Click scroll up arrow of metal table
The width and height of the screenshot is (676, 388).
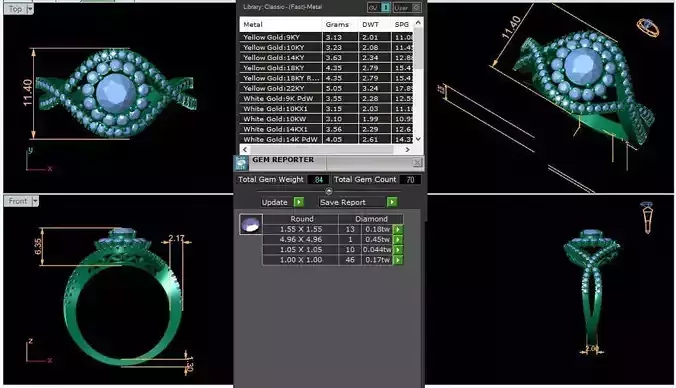[x=418, y=22]
